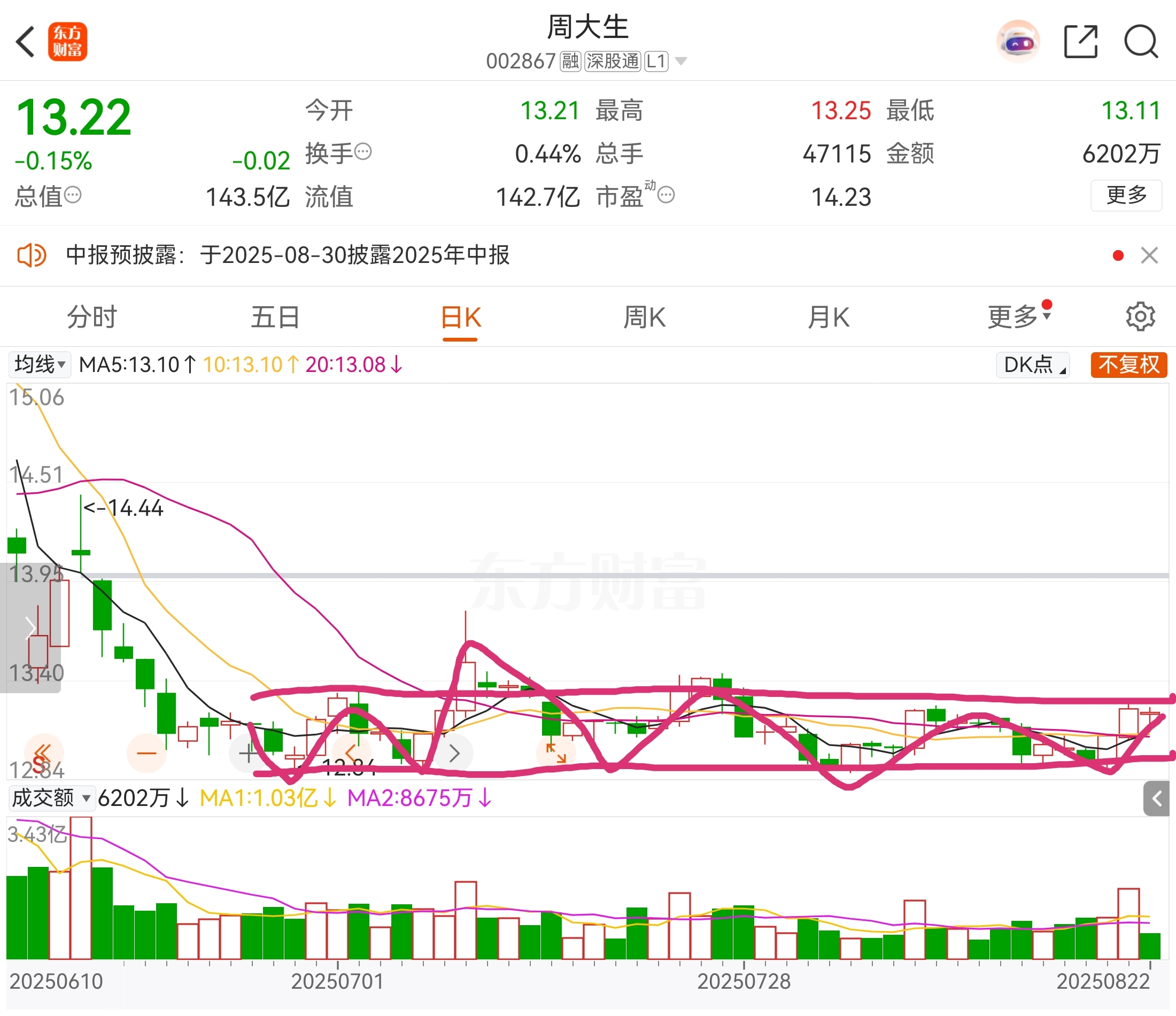Screen dimensions: 1176x1016
Task: Tap the fullscreen expand chart icon
Action: pos(555,753)
